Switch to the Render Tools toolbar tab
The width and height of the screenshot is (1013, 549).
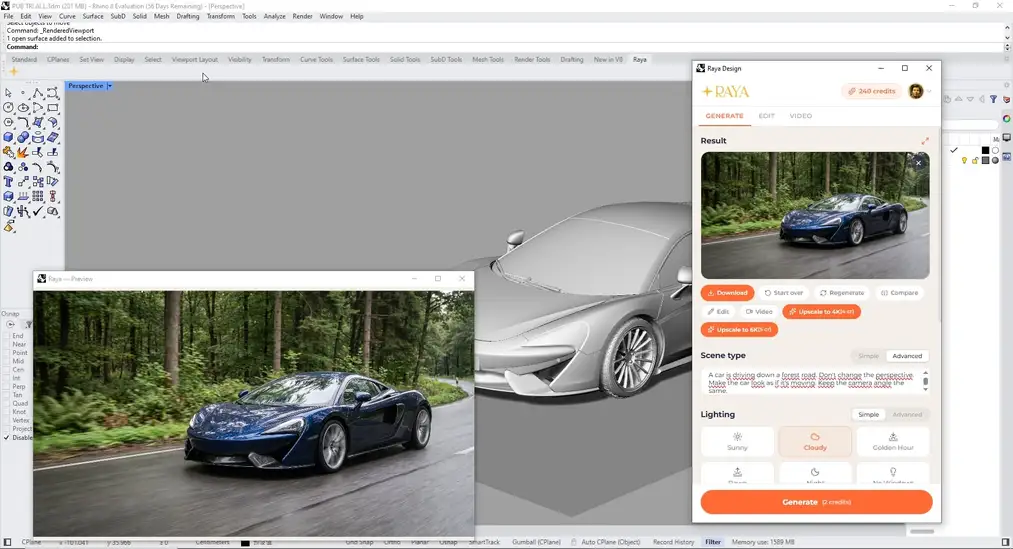coord(532,59)
